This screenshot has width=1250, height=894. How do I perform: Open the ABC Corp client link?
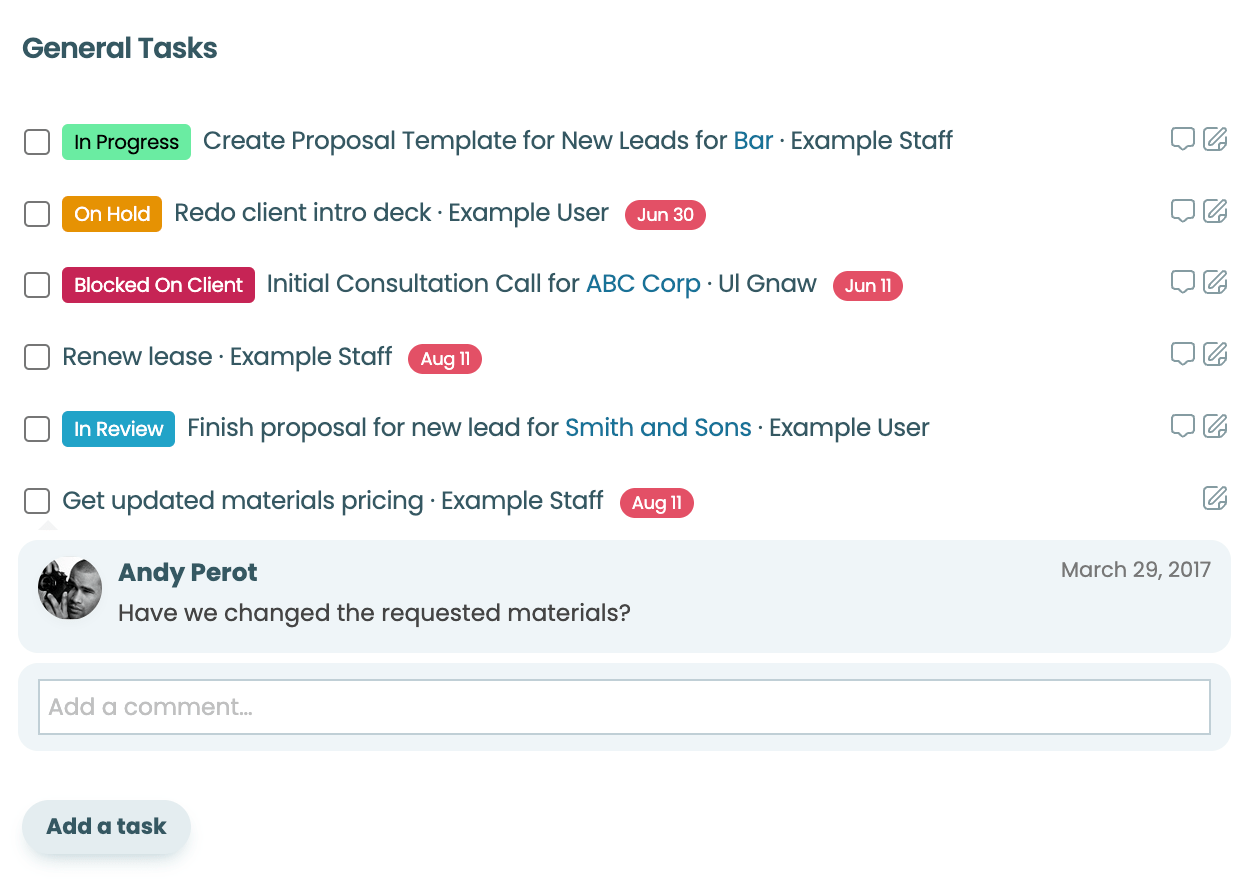pyautogui.click(x=643, y=284)
